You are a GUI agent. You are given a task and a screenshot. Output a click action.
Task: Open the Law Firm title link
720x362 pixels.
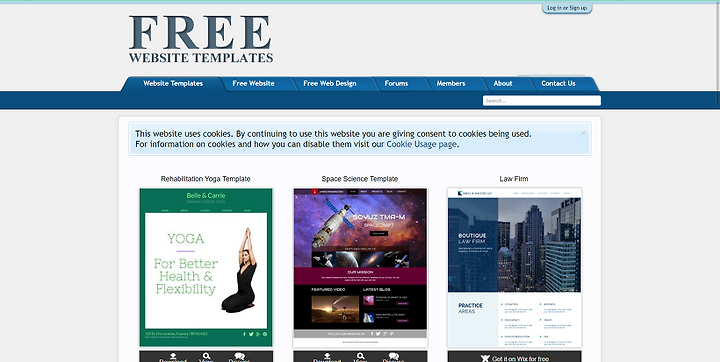(x=514, y=179)
